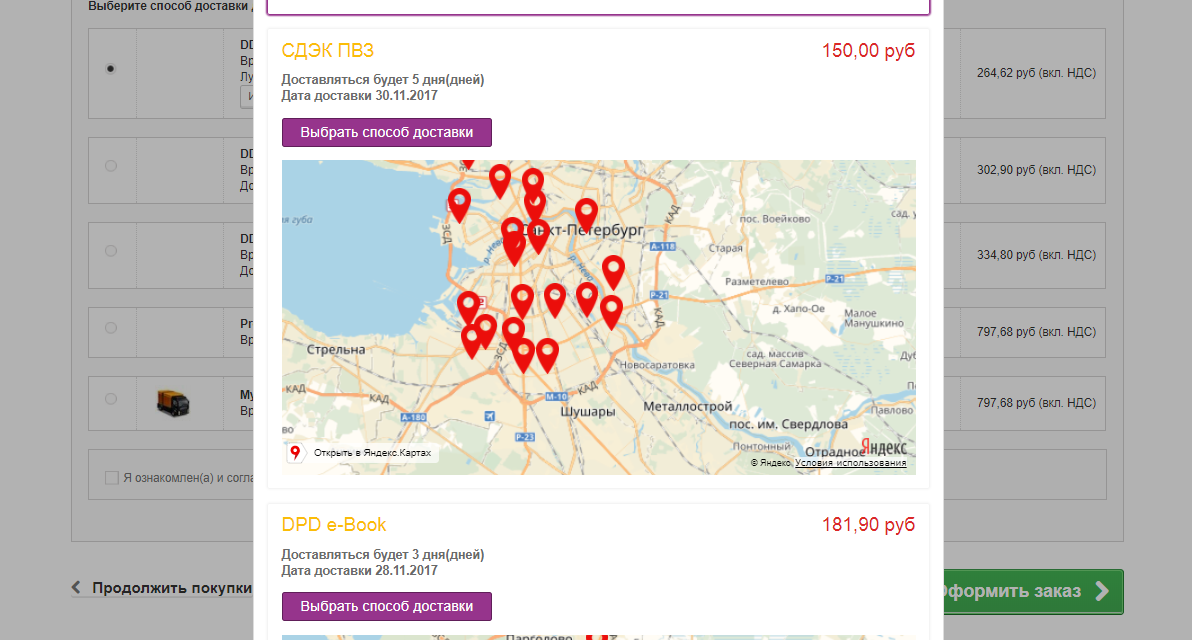This screenshot has width=1192, height=640.
Task: Click Дата доставки 28.11.2017 text
Action: point(360,571)
